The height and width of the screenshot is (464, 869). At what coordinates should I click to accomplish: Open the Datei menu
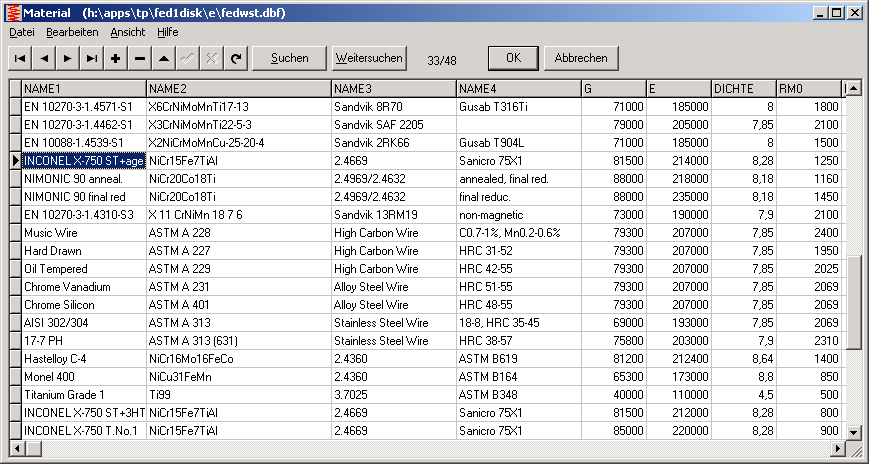[x=22, y=32]
